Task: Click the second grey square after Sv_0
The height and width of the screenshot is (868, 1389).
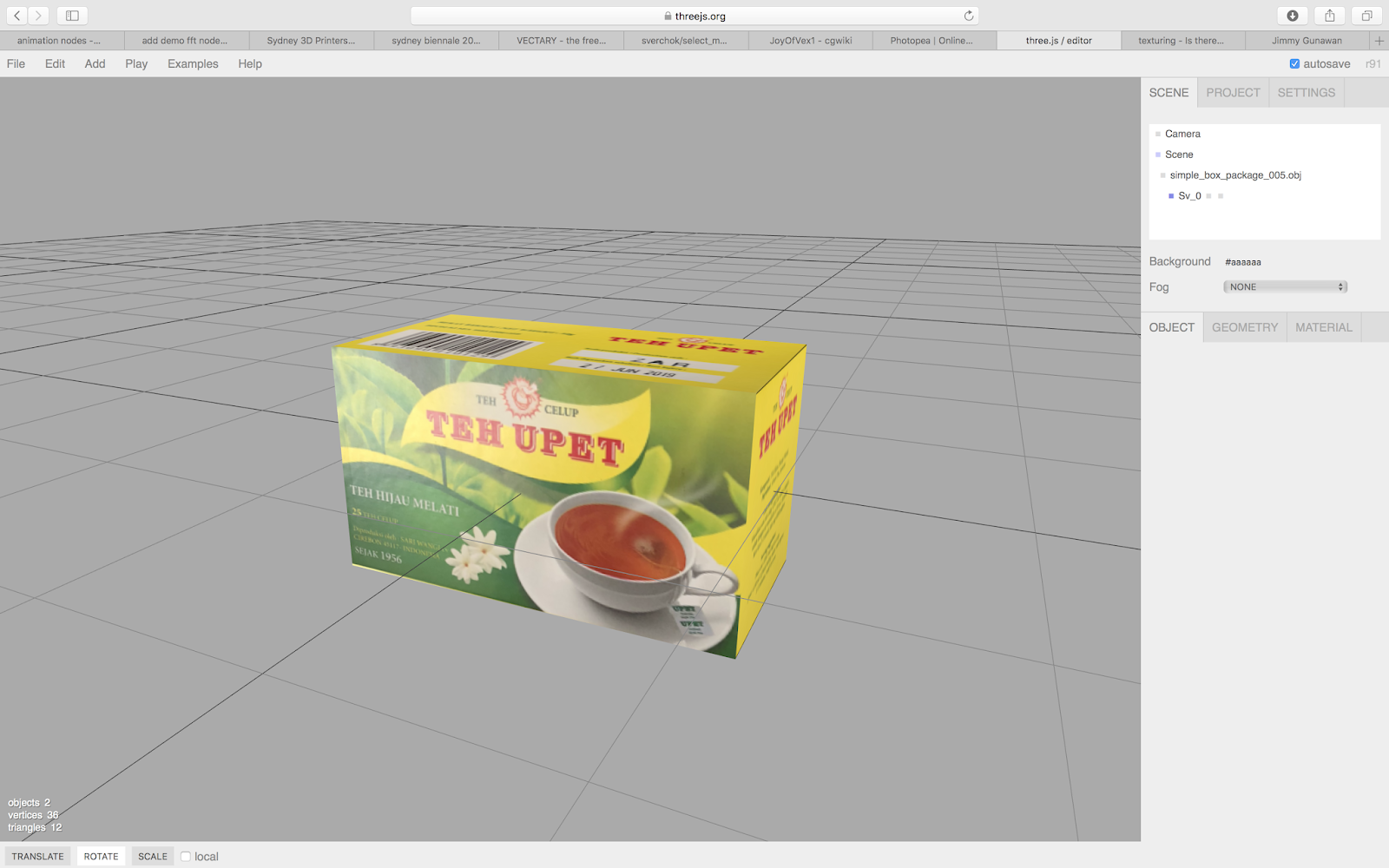Action: 1221,196
